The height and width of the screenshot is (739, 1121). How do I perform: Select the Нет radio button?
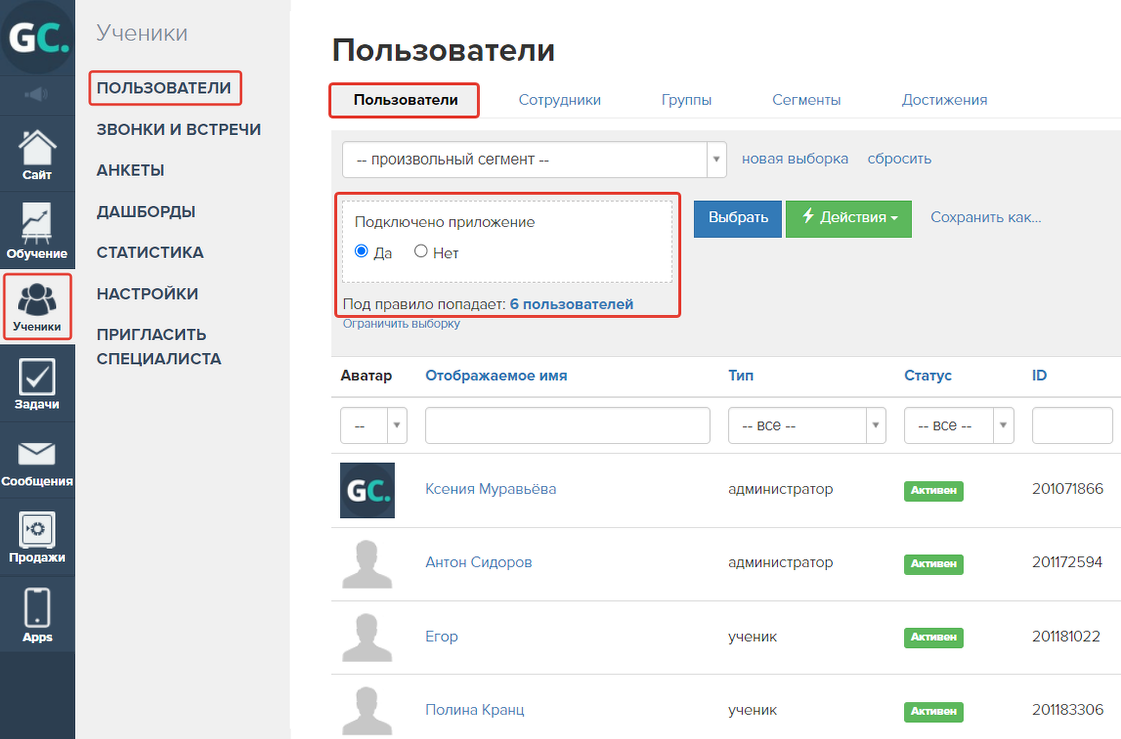421,252
